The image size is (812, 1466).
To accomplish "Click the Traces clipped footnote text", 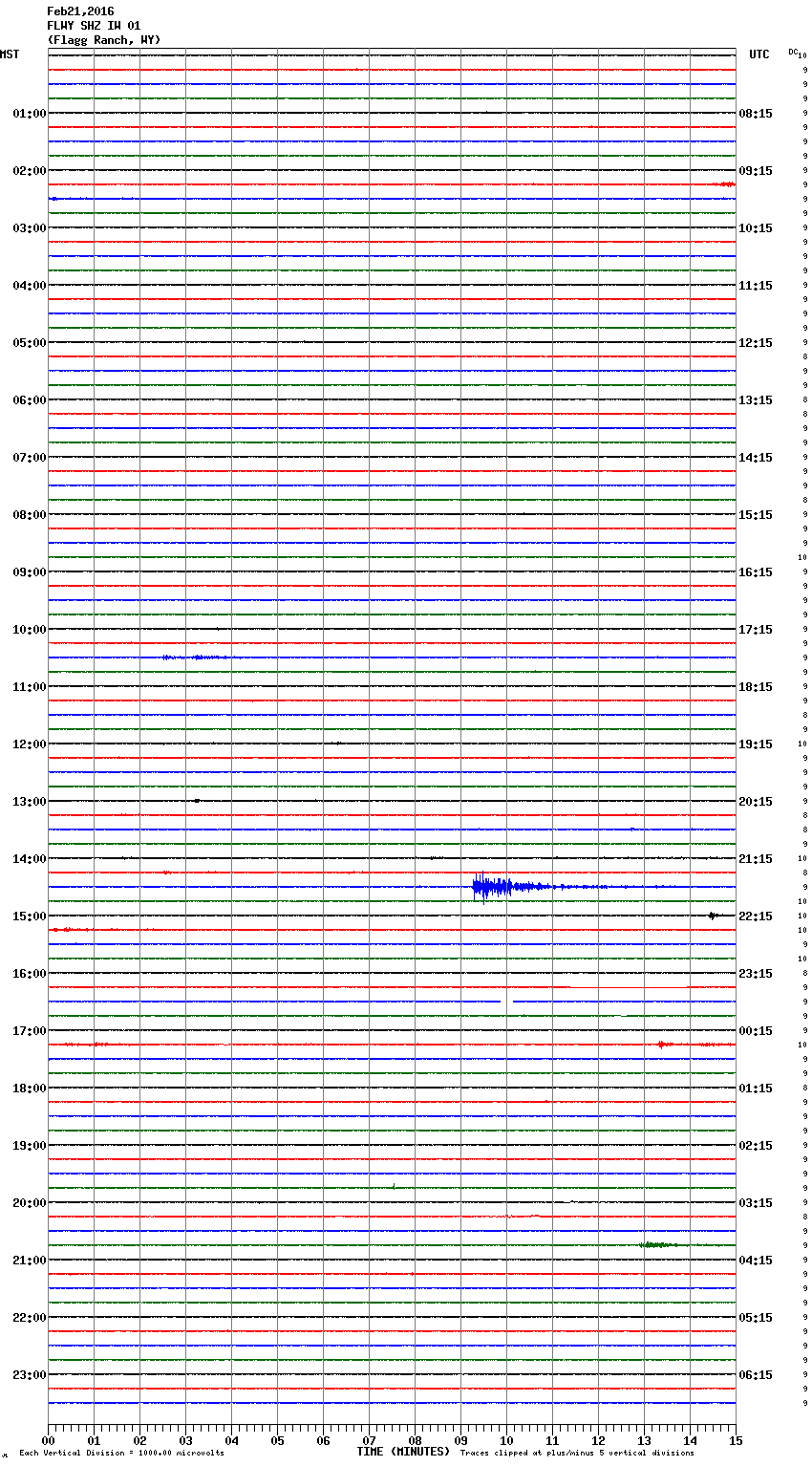I will point(577,1454).
